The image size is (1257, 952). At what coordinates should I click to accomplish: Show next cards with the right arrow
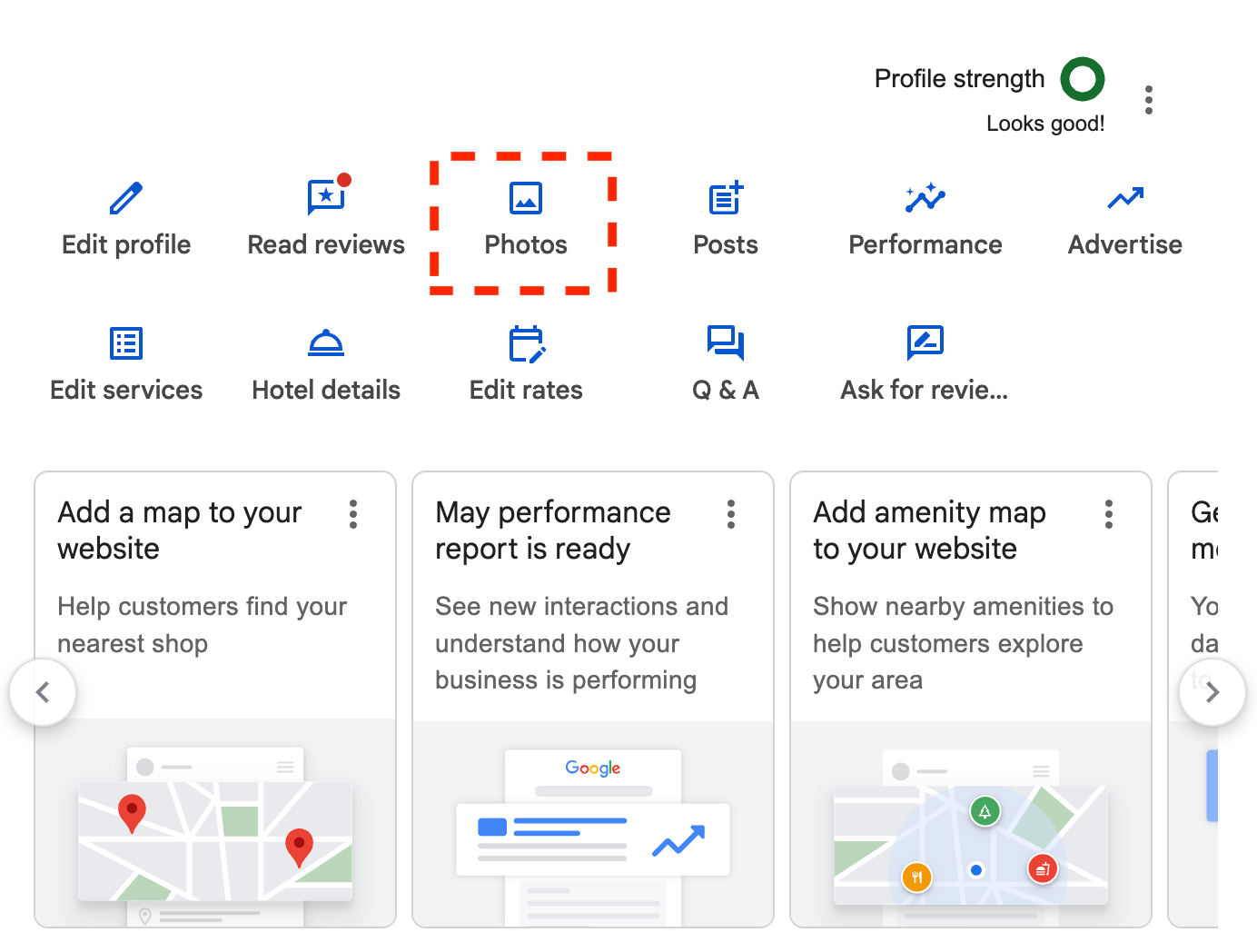(1212, 692)
